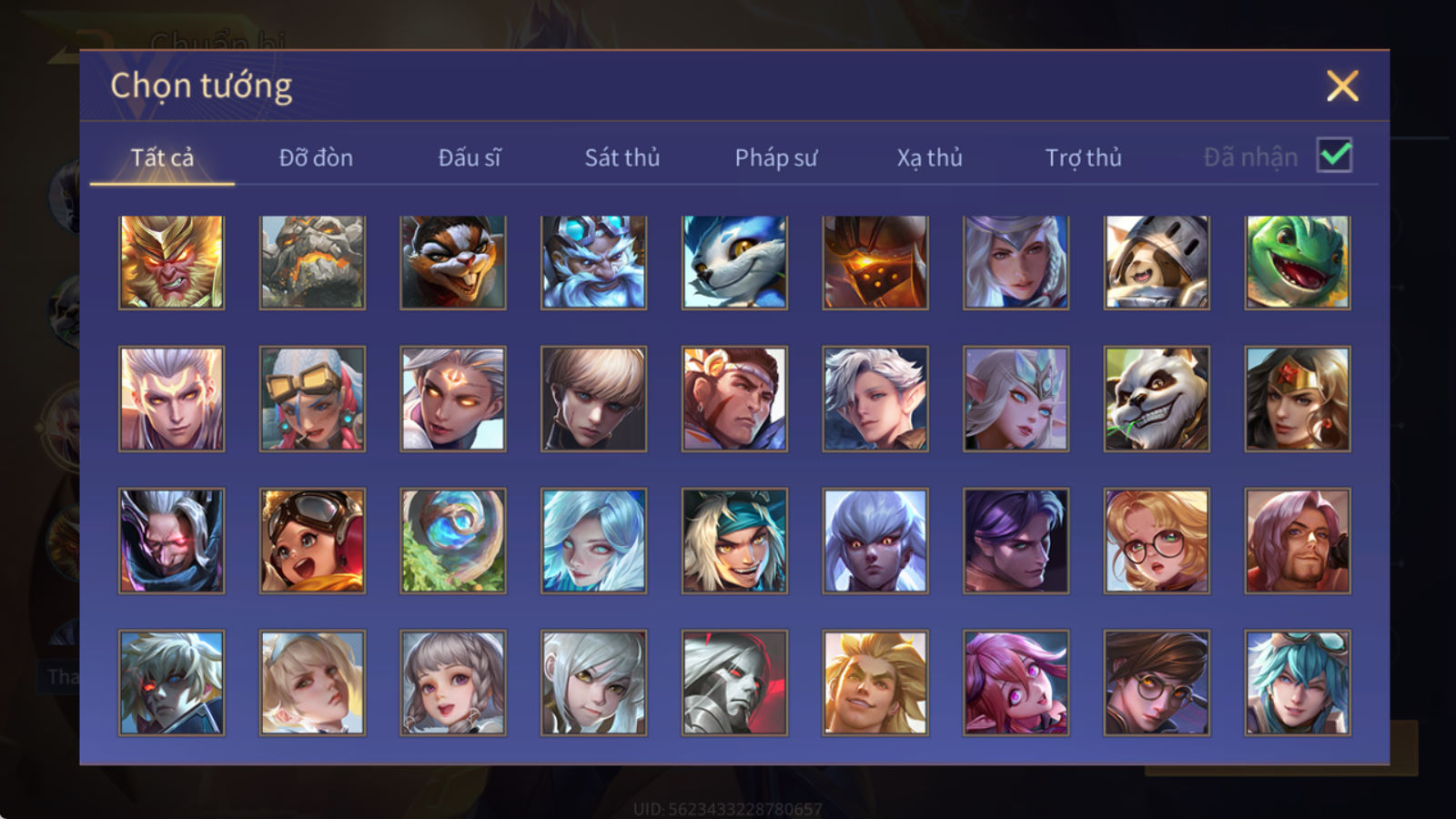
Task: Choose the rock golem hero portrait
Action: (x=312, y=262)
